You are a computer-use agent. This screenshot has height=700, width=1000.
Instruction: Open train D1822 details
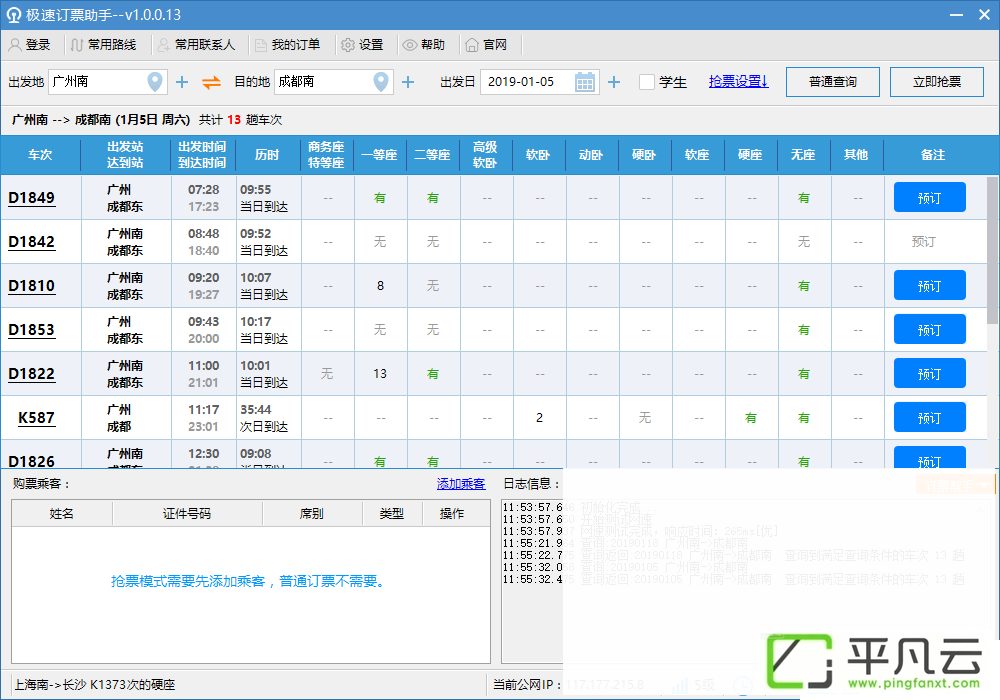pyautogui.click(x=31, y=374)
